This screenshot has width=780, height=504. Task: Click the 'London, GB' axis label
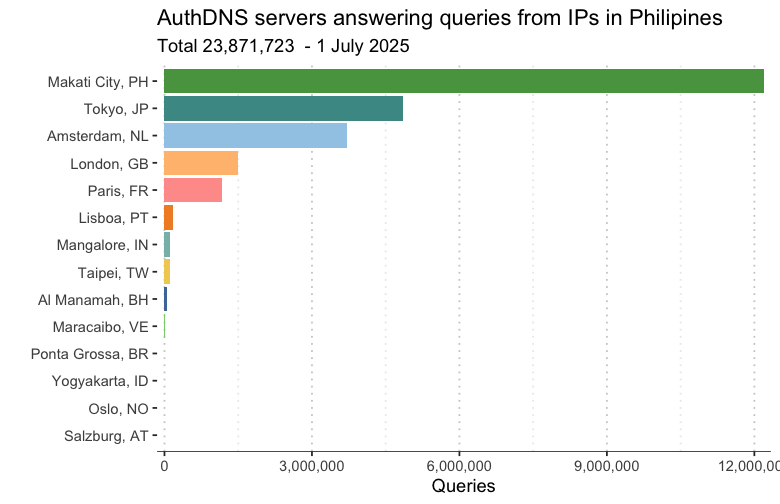(x=109, y=164)
